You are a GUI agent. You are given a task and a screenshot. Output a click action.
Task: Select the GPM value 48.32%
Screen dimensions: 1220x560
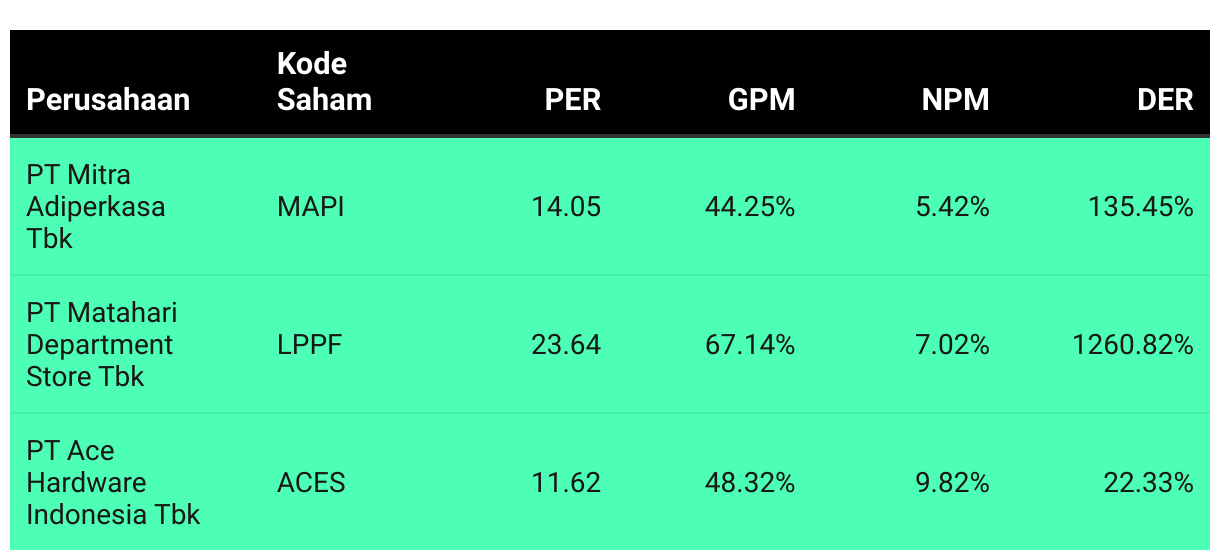[x=750, y=483]
